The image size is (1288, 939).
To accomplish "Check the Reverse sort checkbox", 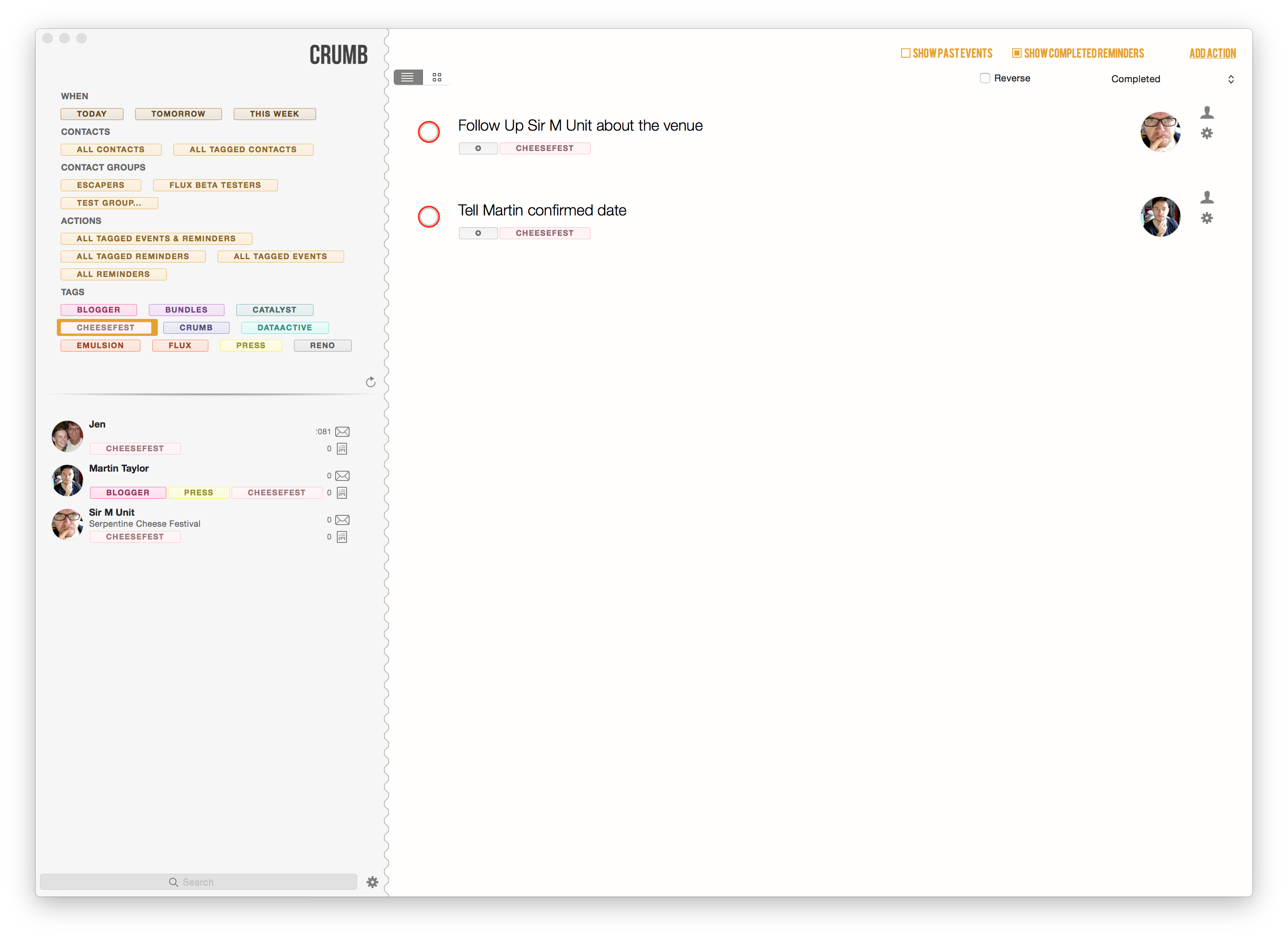I will (985, 78).
